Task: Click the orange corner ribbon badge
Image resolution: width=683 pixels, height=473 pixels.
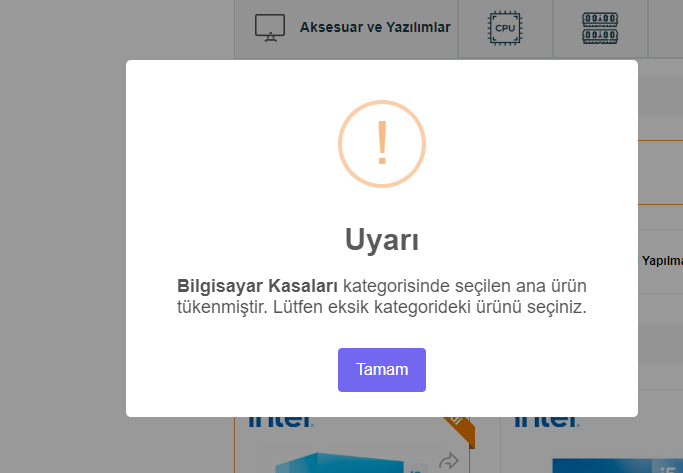Action: click(461, 430)
